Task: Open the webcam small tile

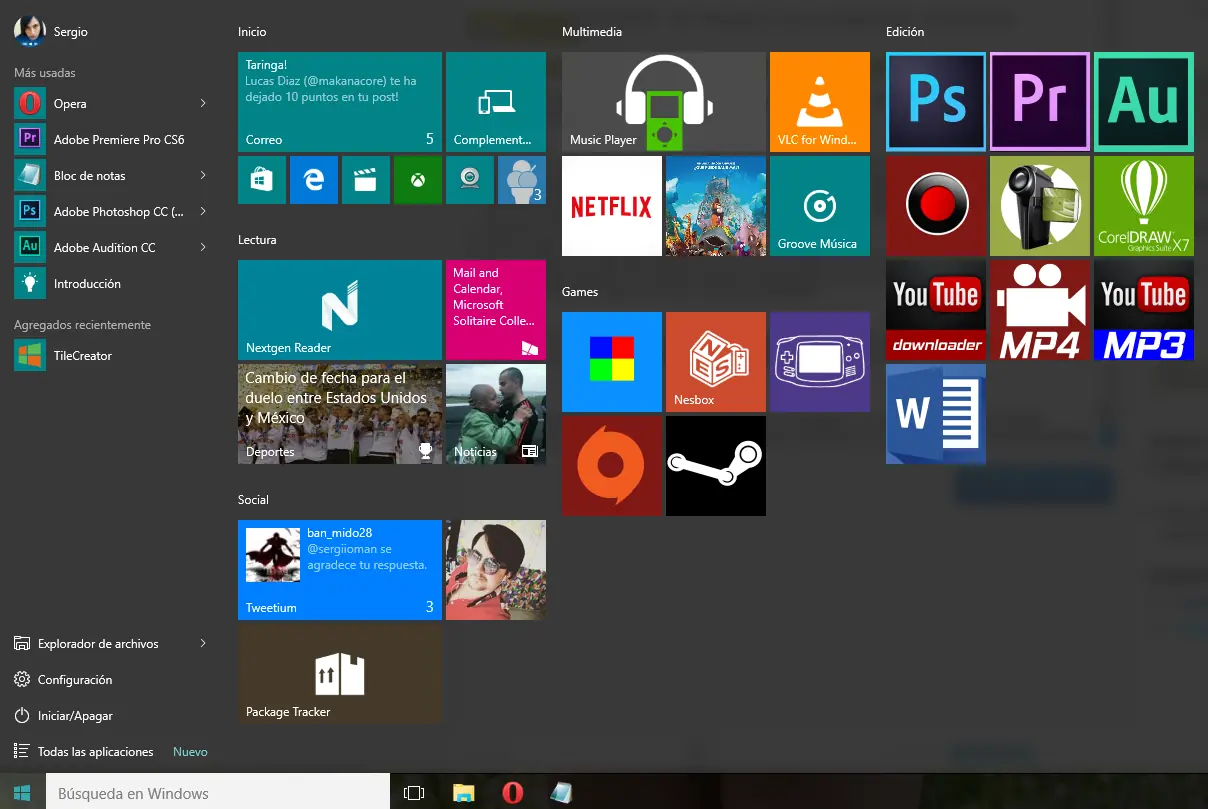Action: coord(470,180)
